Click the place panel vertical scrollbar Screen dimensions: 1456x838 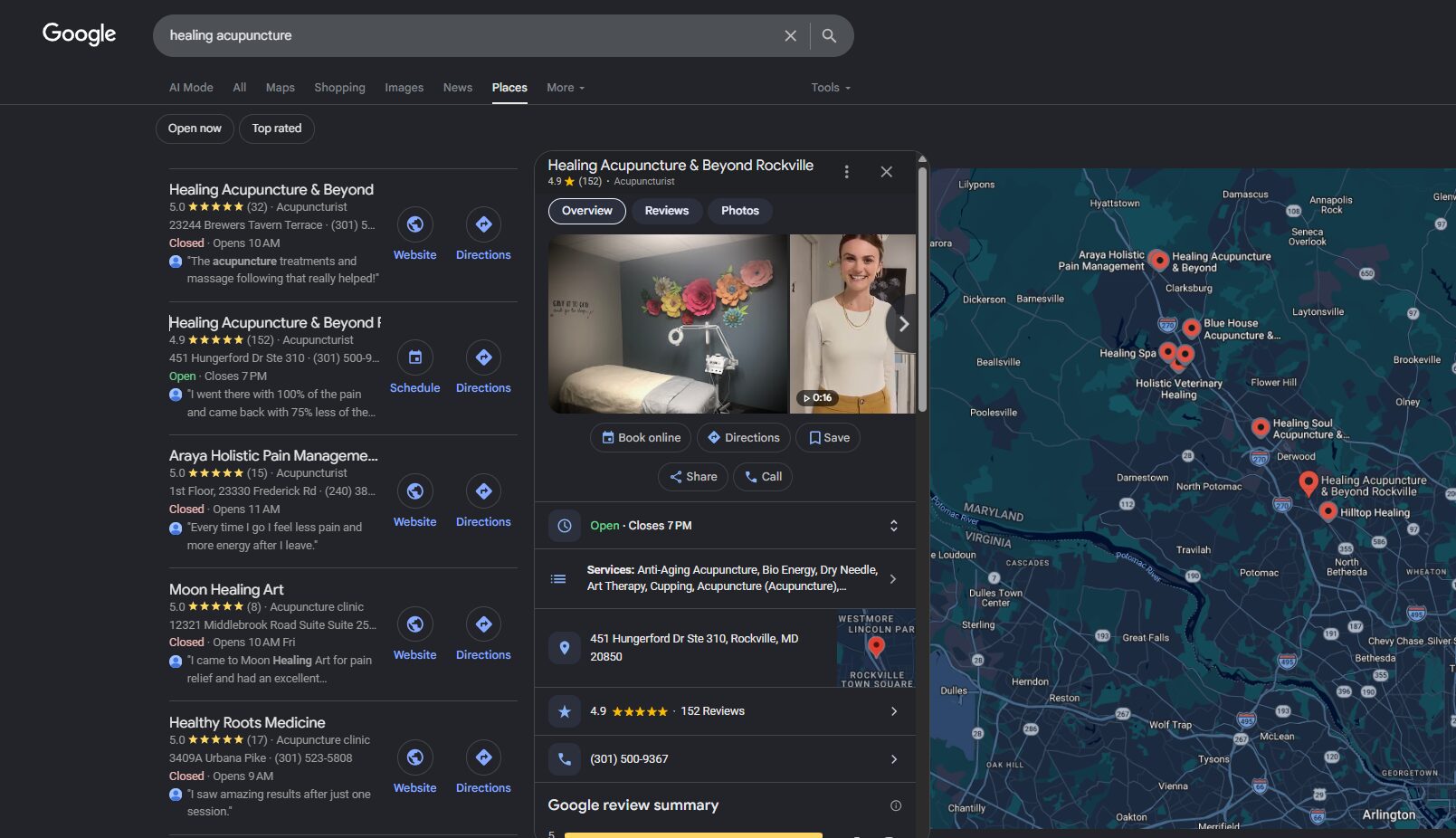(x=922, y=290)
